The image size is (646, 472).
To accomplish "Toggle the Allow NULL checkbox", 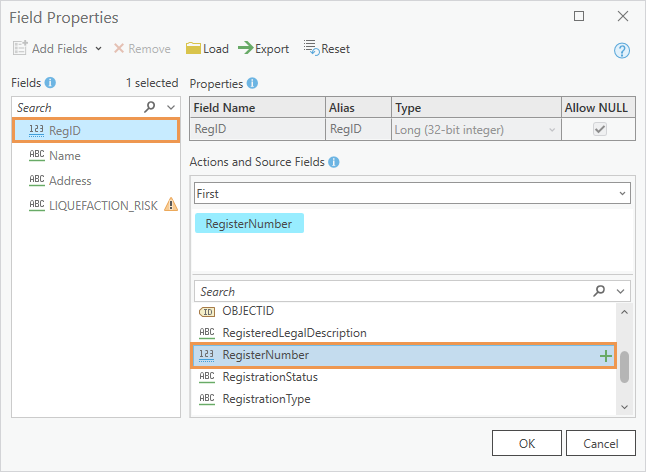I will pyautogui.click(x=600, y=129).
